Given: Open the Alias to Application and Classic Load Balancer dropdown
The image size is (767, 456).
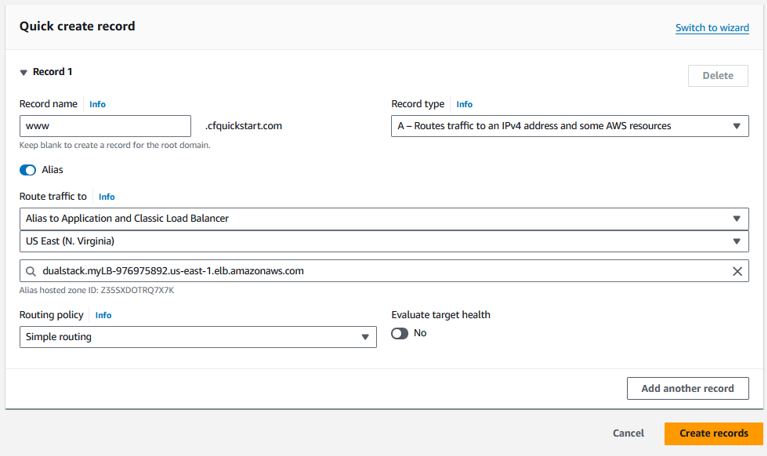Looking at the screenshot, I should tap(384, 219).
